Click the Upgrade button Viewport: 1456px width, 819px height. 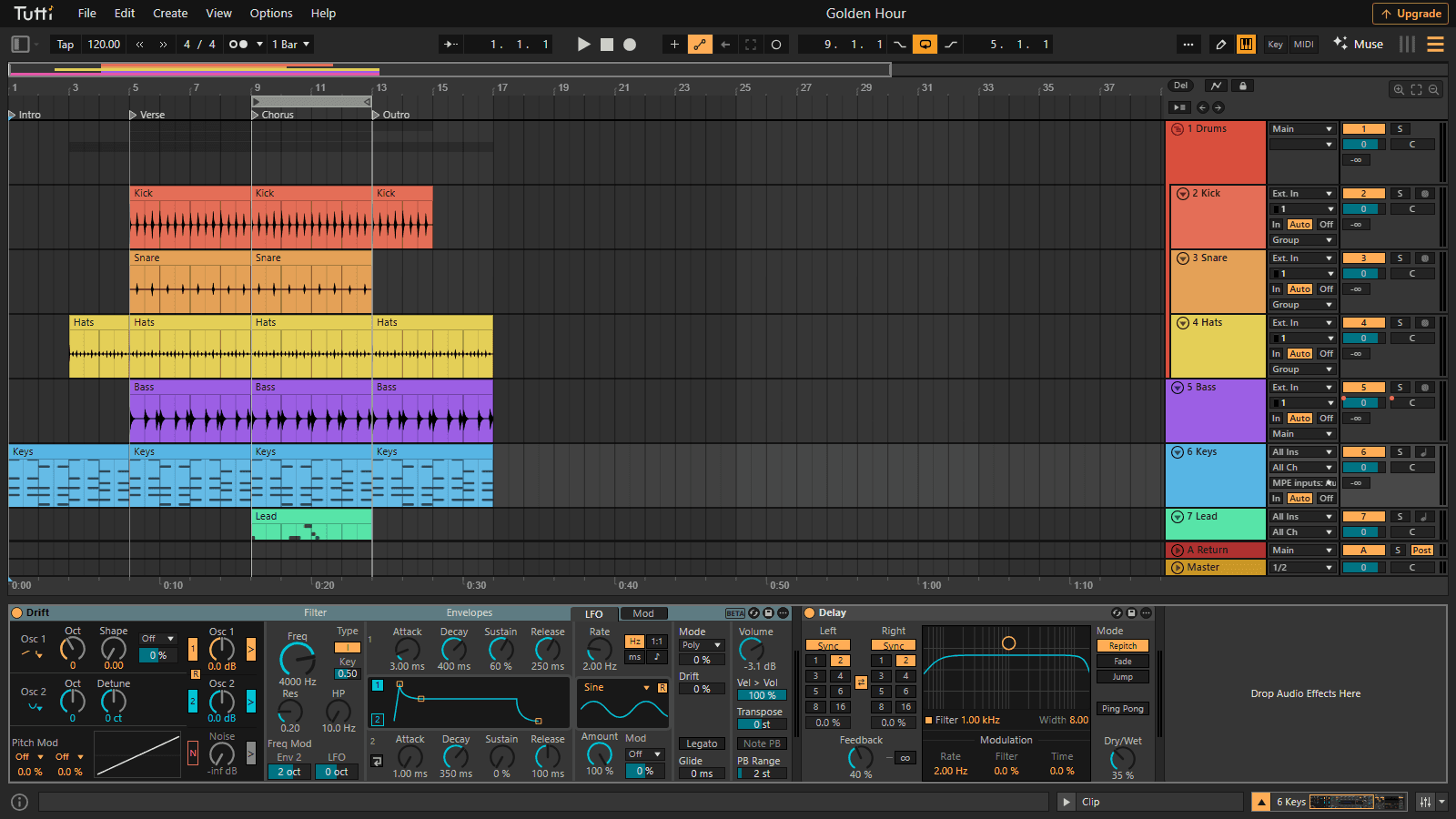point(1410,14)
